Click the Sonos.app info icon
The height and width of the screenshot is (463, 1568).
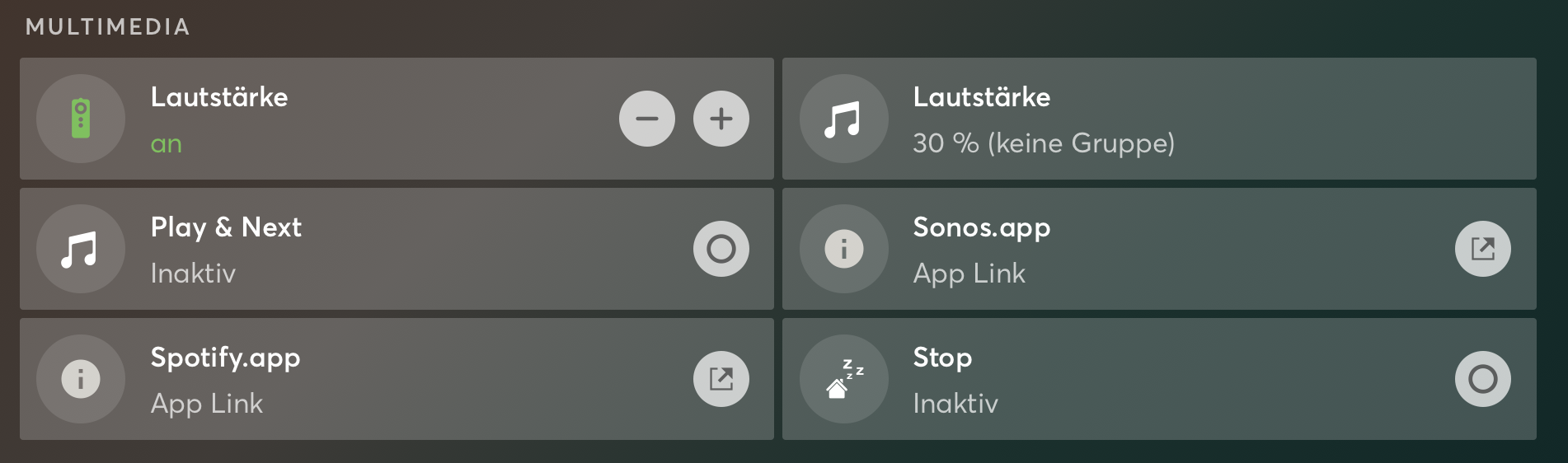pyautogui.click(x=843, y=249)
